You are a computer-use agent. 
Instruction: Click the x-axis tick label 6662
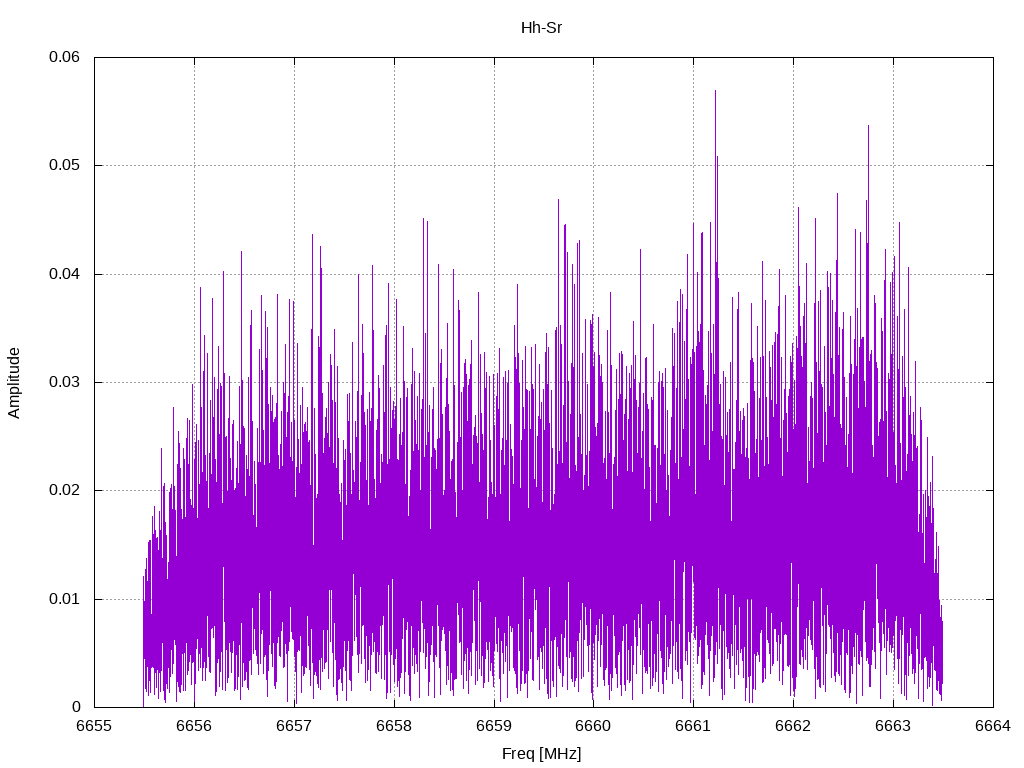pyautogui.click(x=793, y=726)
